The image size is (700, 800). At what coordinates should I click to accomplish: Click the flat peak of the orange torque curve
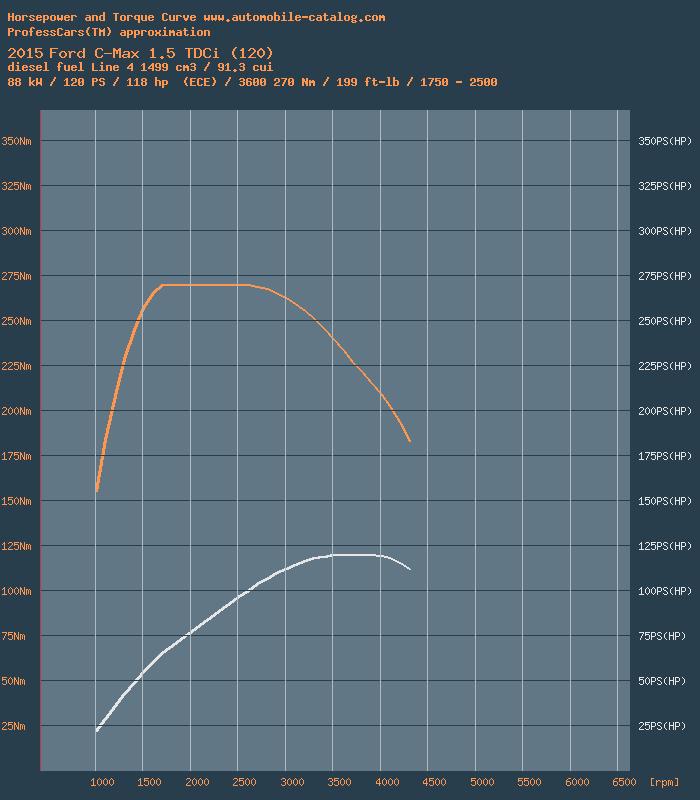tap(206, 285)
